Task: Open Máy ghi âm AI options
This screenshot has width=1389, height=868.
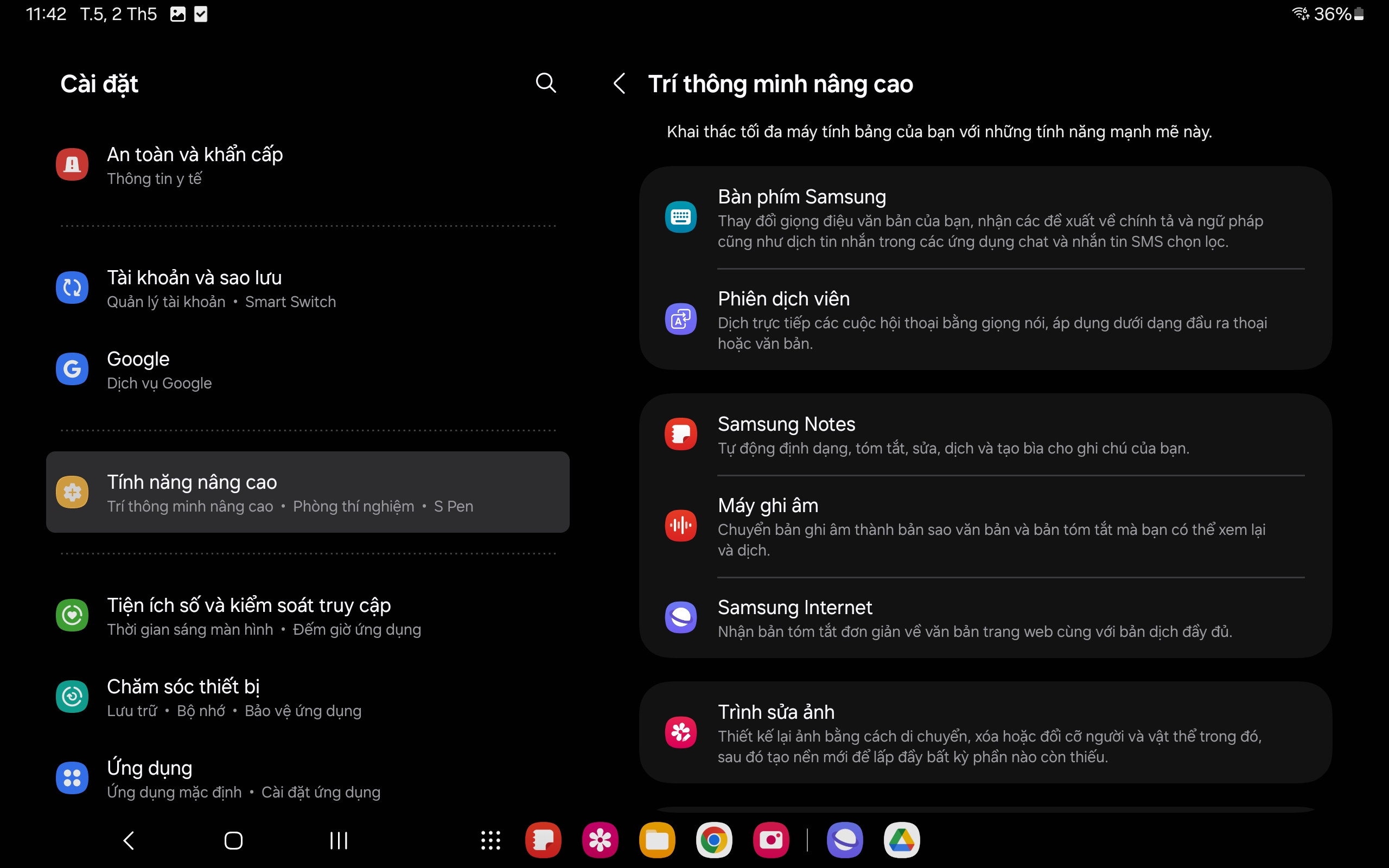Action: pos(985,526)
